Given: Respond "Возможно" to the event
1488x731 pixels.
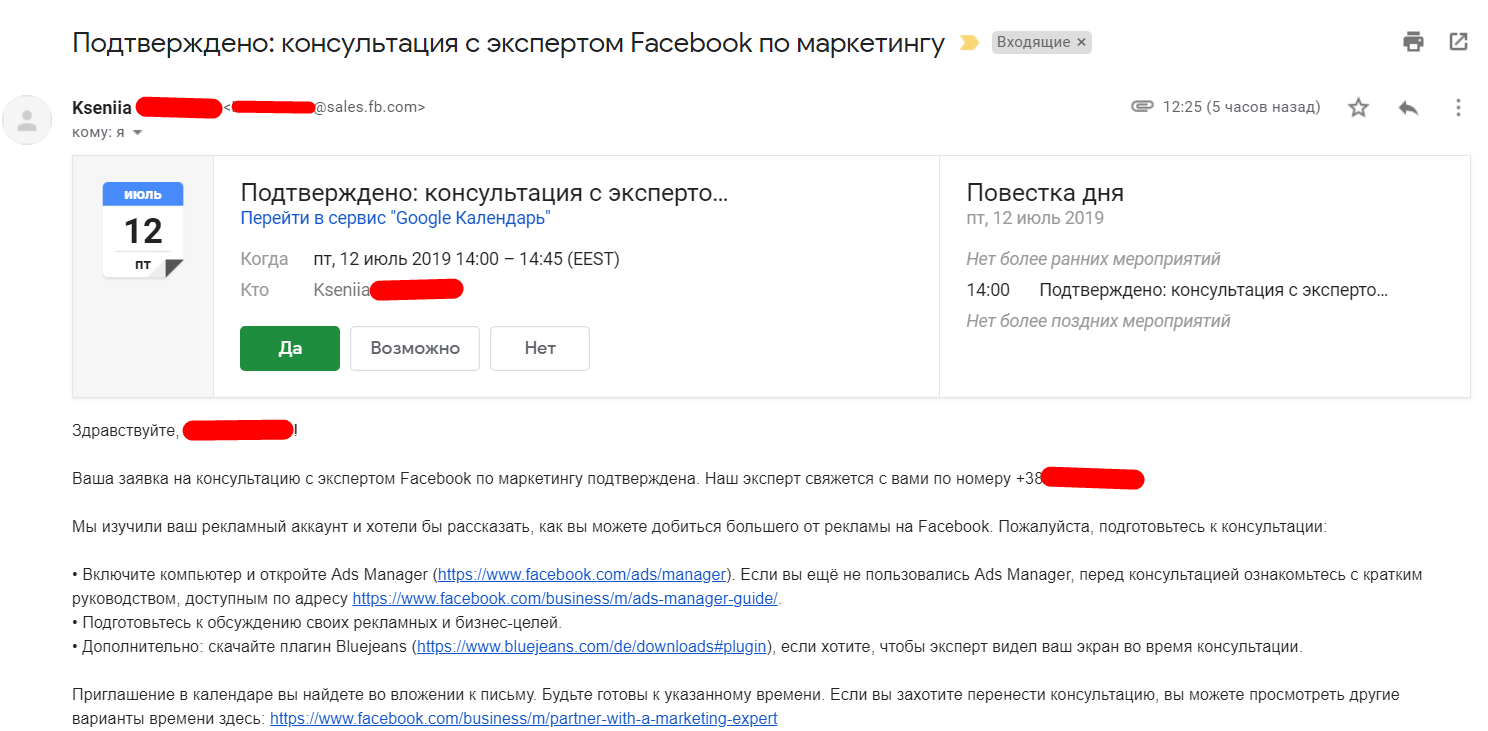Looking at the screenshot, I should 414,347.
